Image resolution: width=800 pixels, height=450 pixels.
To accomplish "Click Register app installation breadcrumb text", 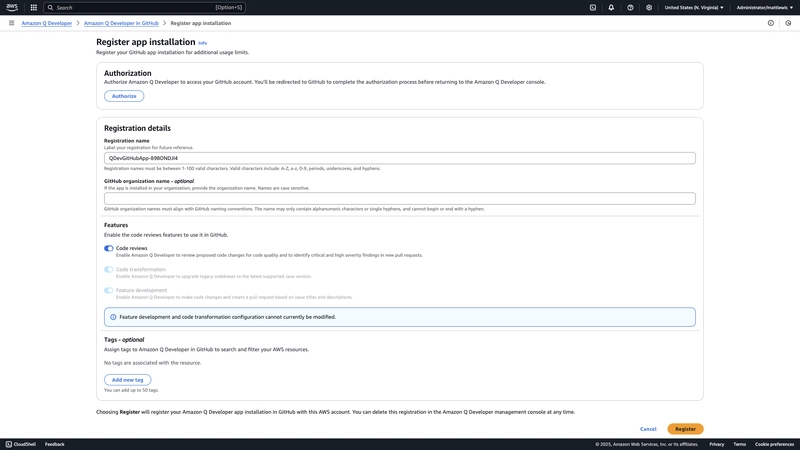I will 201,23.
